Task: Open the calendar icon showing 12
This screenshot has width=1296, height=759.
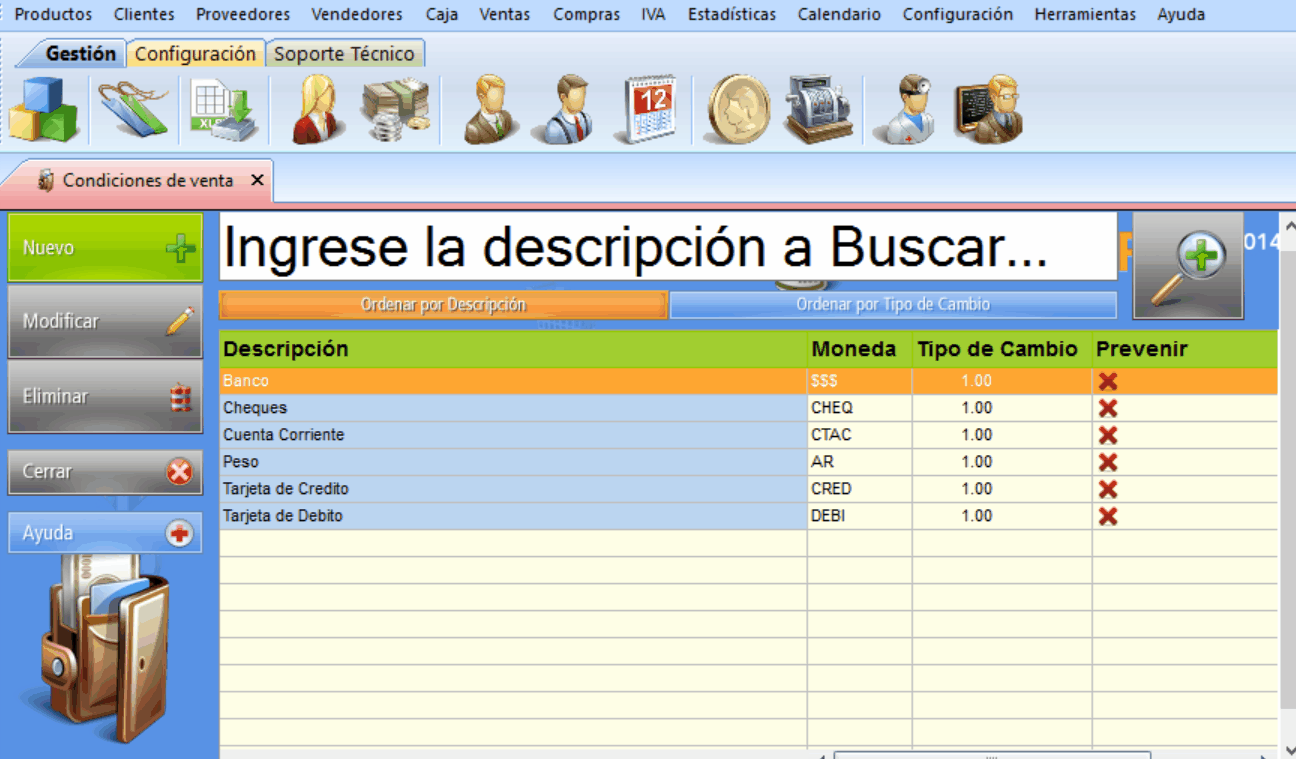Action: 650,109
